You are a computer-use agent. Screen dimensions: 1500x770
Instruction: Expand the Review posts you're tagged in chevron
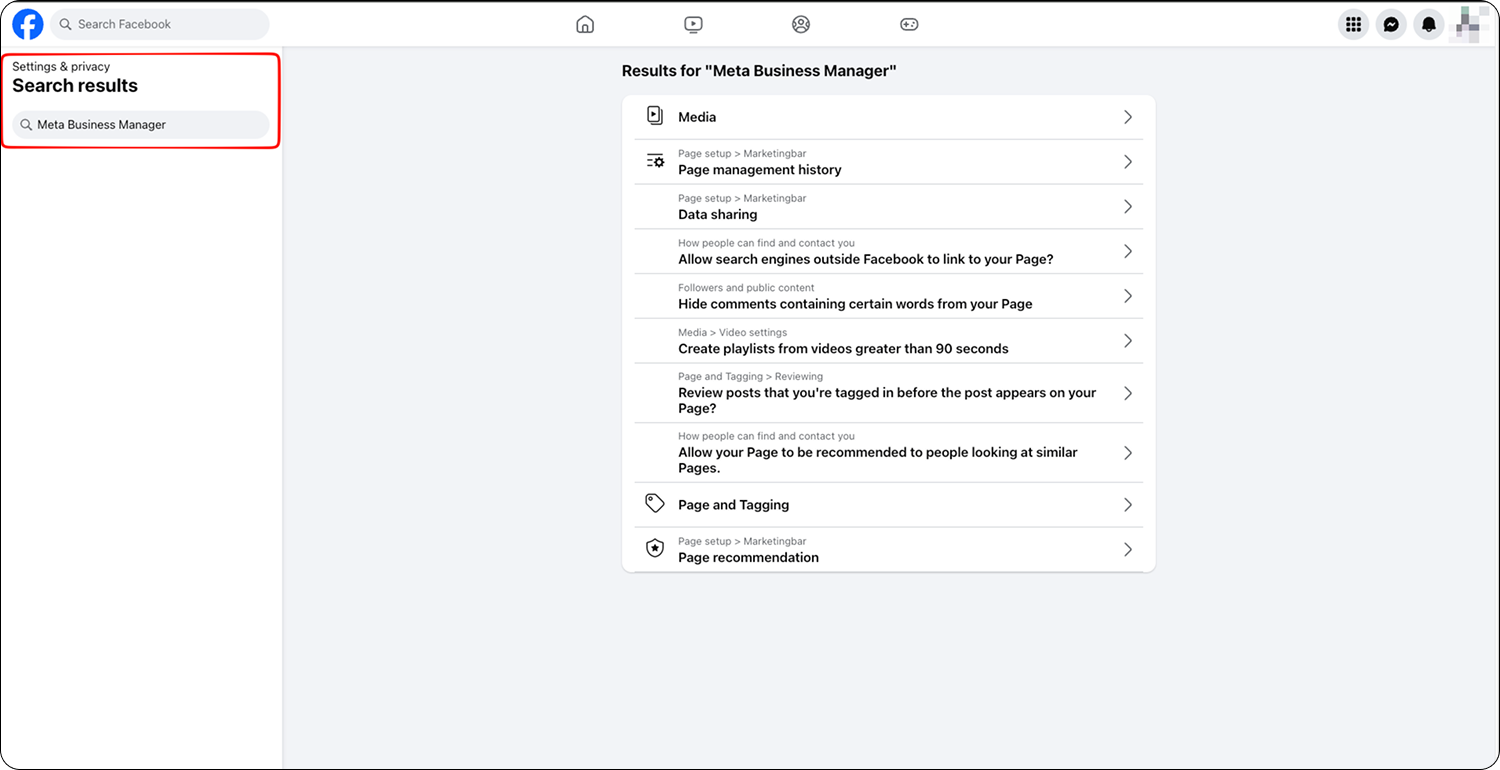1128,393
